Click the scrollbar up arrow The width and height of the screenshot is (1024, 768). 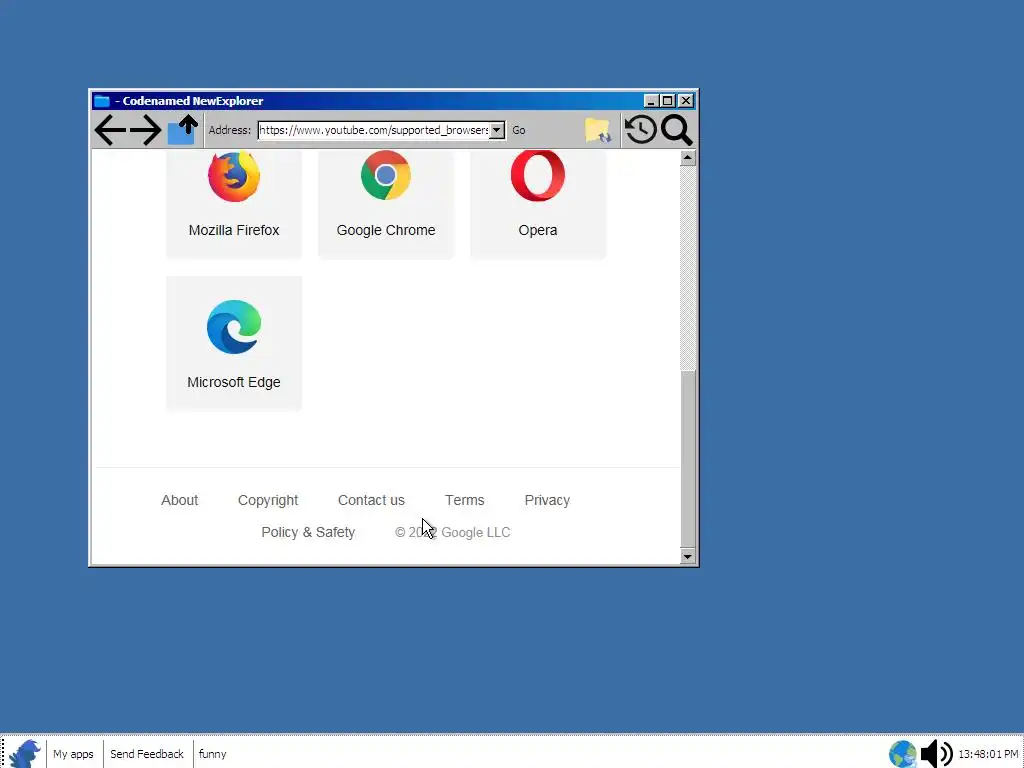tap(687, 157)
